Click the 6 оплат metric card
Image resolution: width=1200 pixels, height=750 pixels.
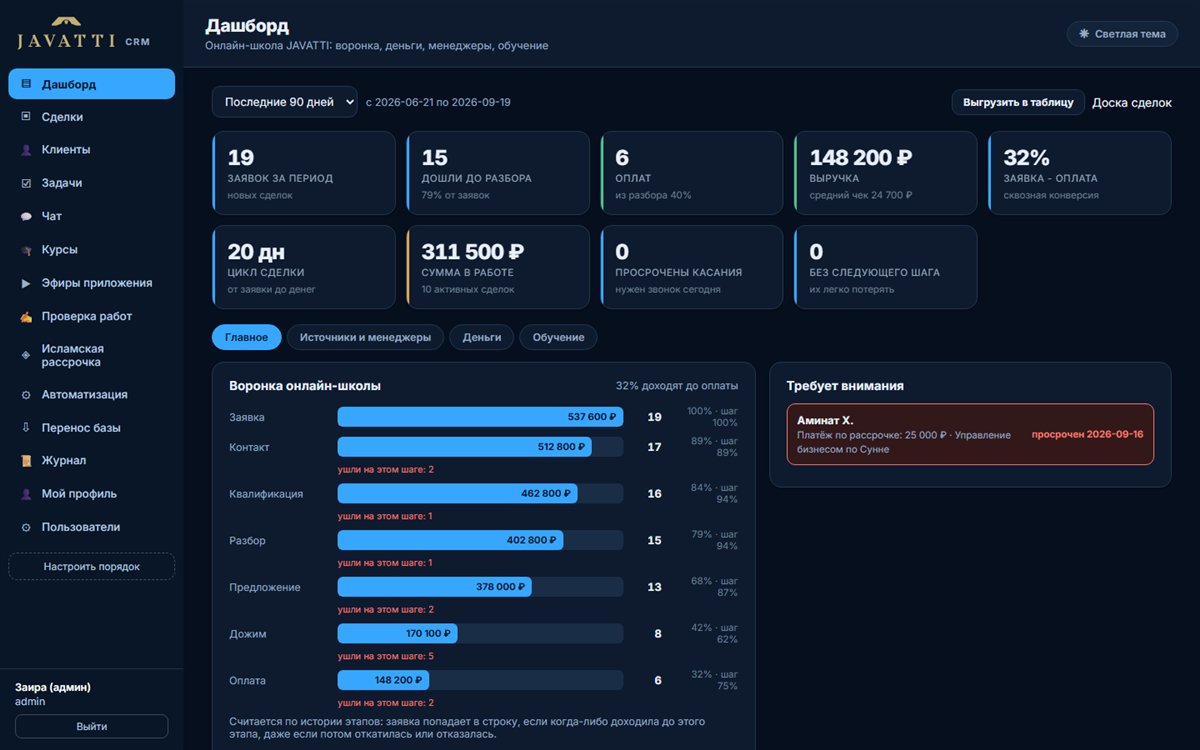click(692, 173)
